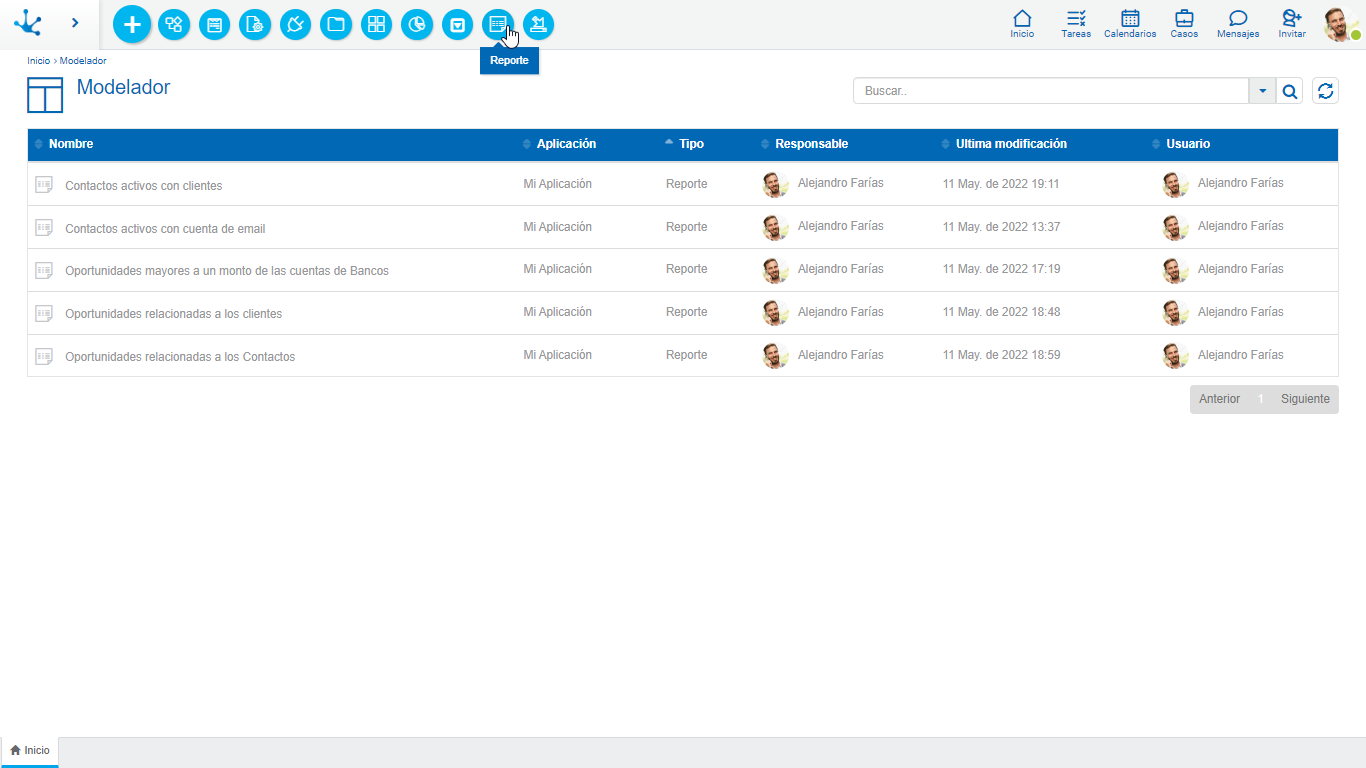Open 'Oportunidades mayores a un monto' report
1366x768 pixels.
click(x=227, y=271)
